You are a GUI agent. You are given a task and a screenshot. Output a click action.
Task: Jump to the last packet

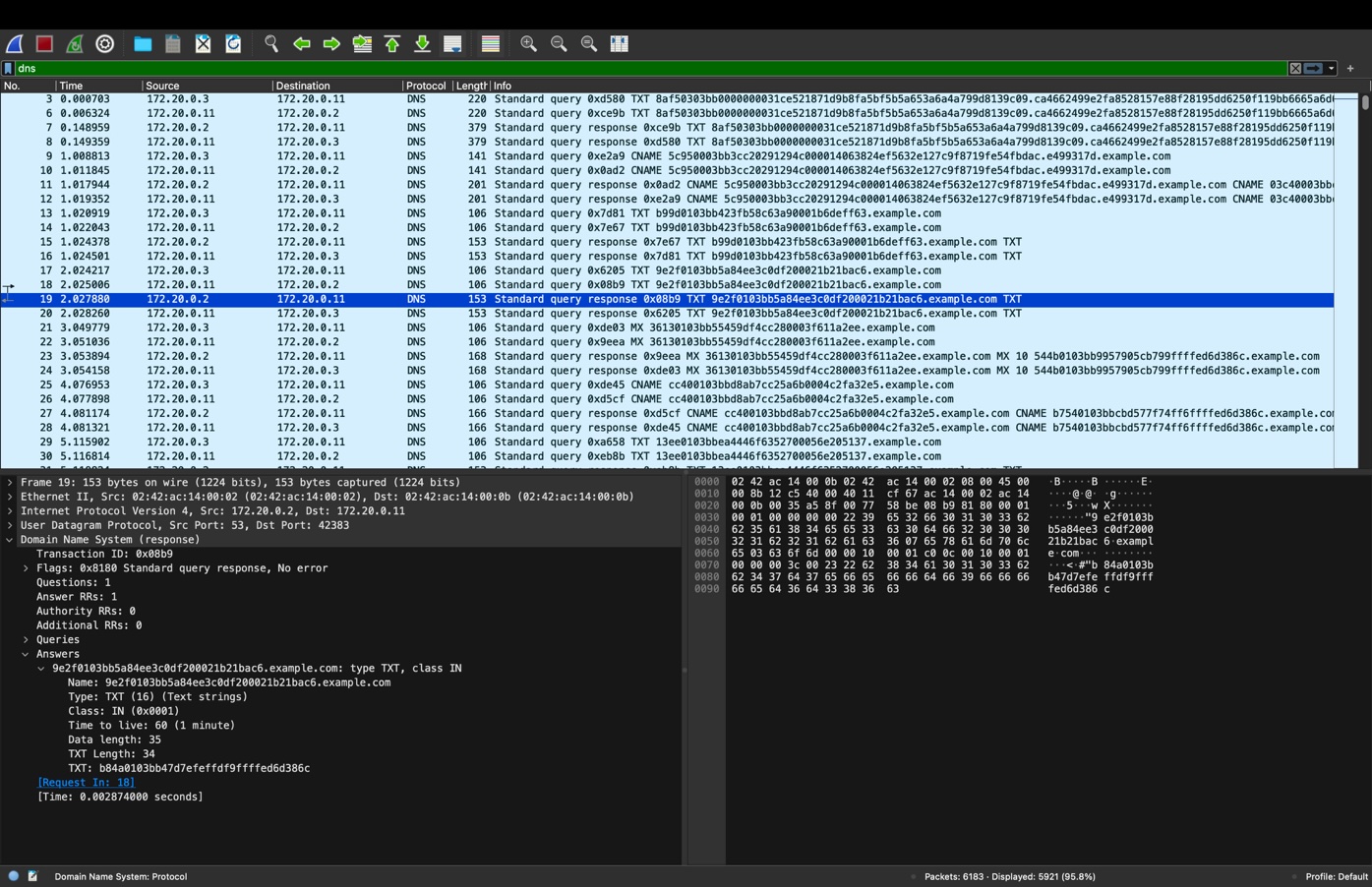421,43
